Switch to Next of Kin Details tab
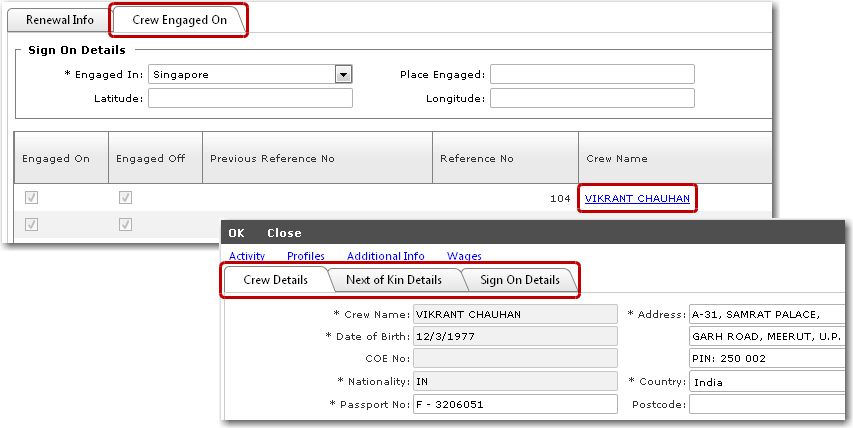The image size is (853, 428). (393, 280)
